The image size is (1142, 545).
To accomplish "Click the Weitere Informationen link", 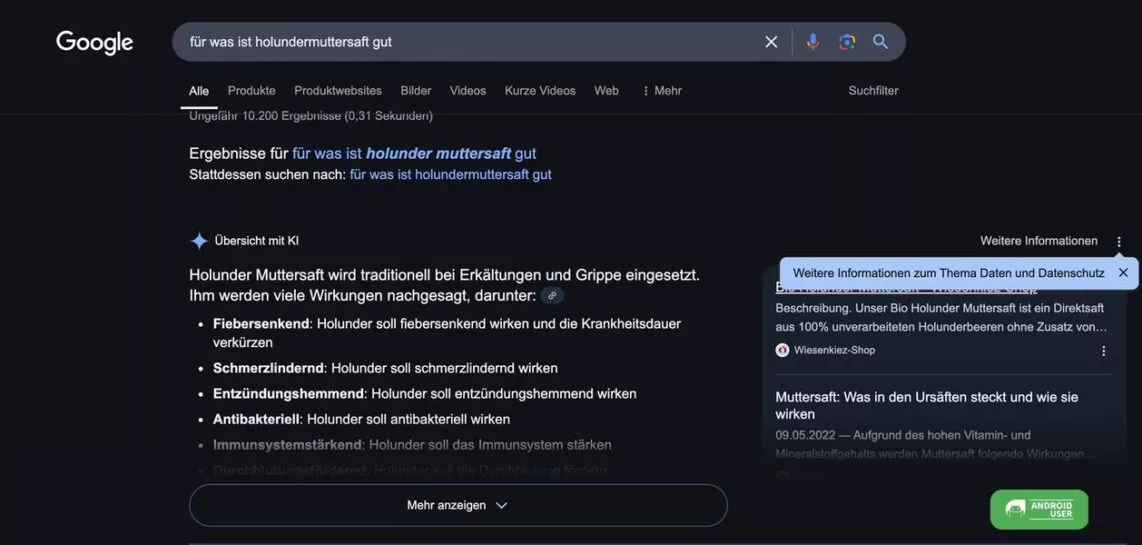I will 1039,241.
